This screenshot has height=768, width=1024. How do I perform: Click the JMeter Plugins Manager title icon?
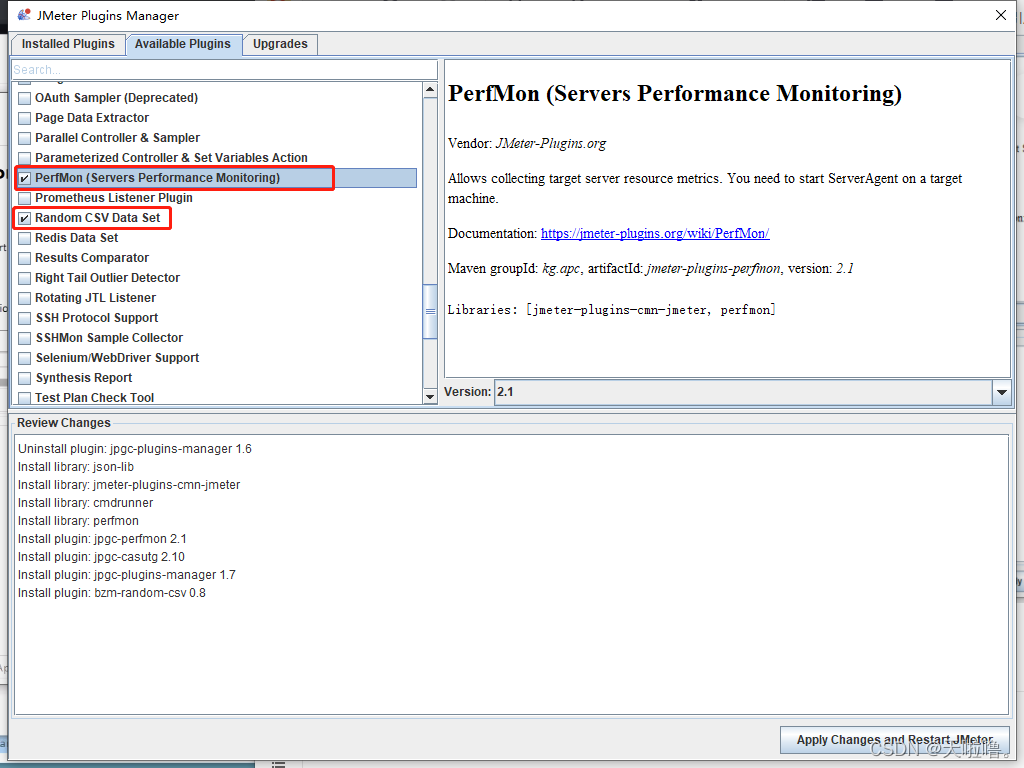pyautogui.click(x=24, y=14)
